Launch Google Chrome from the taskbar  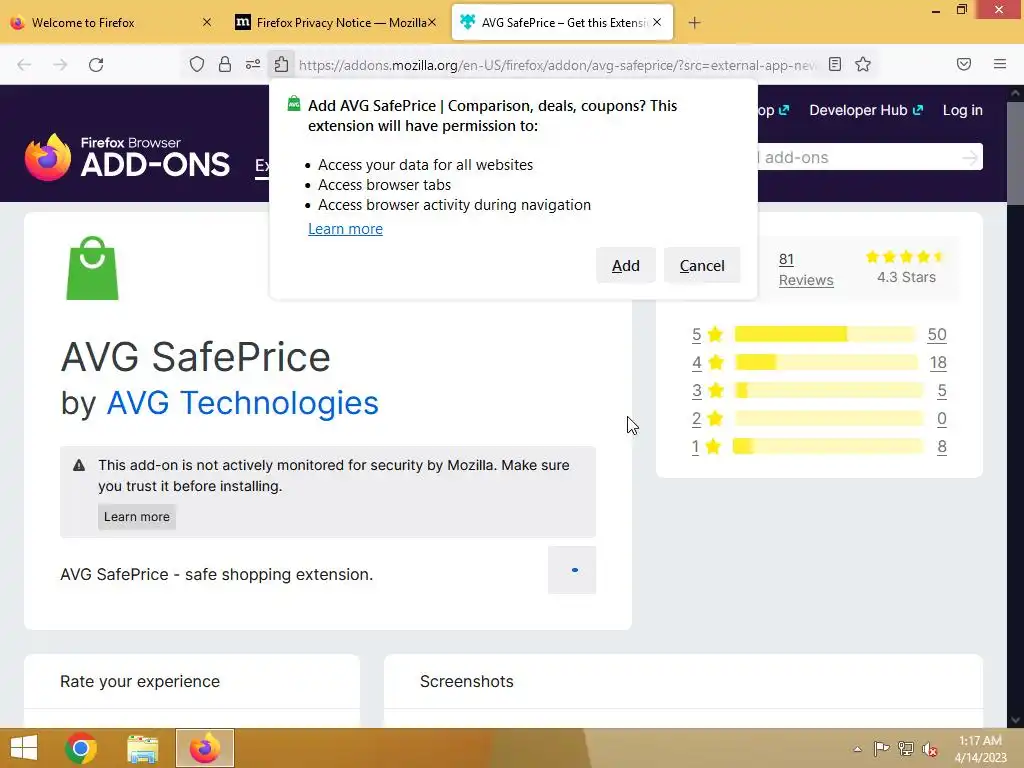point(81,748)
